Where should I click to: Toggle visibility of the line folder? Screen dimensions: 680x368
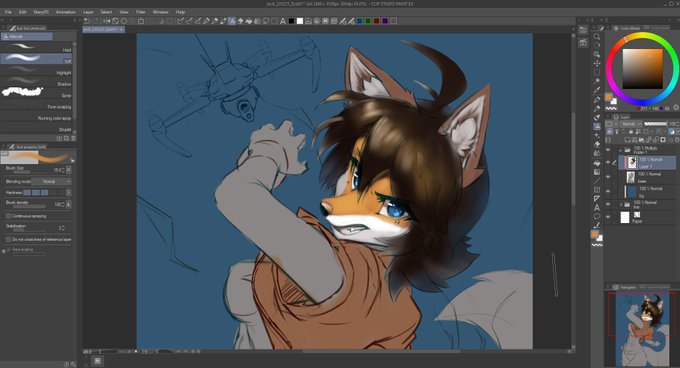[x=608, y=204]
